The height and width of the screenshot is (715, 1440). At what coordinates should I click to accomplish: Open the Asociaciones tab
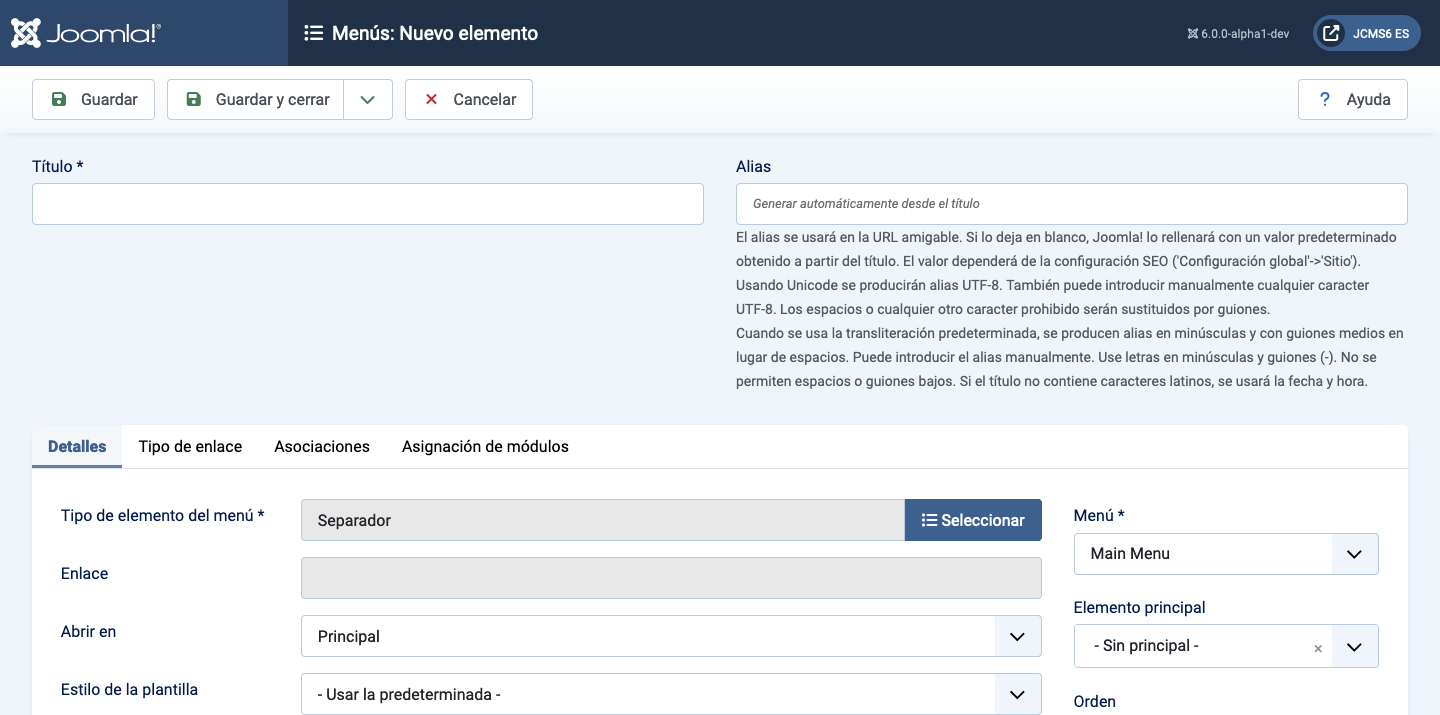322,446
